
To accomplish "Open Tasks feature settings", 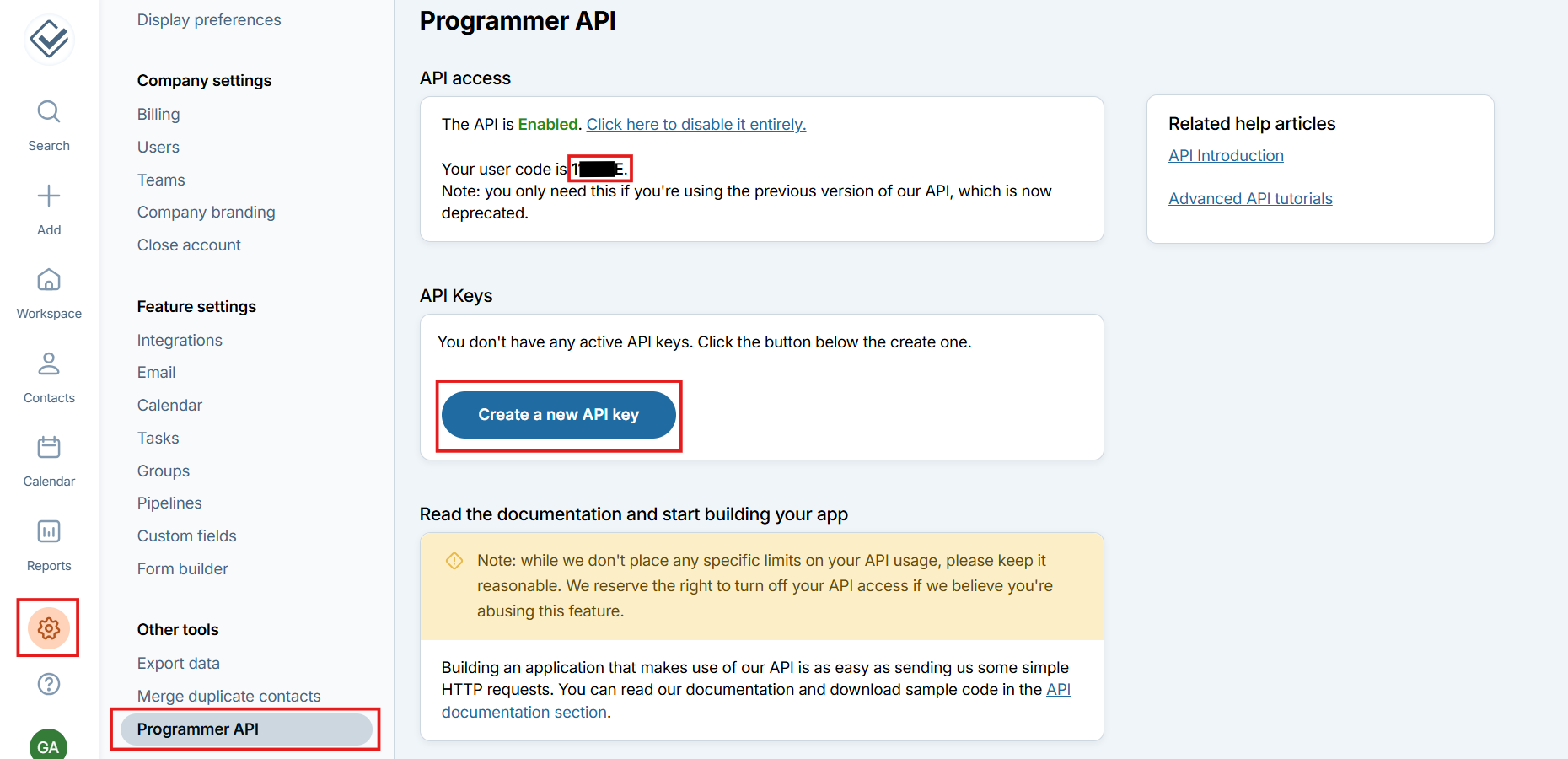I will click(158, 439).
